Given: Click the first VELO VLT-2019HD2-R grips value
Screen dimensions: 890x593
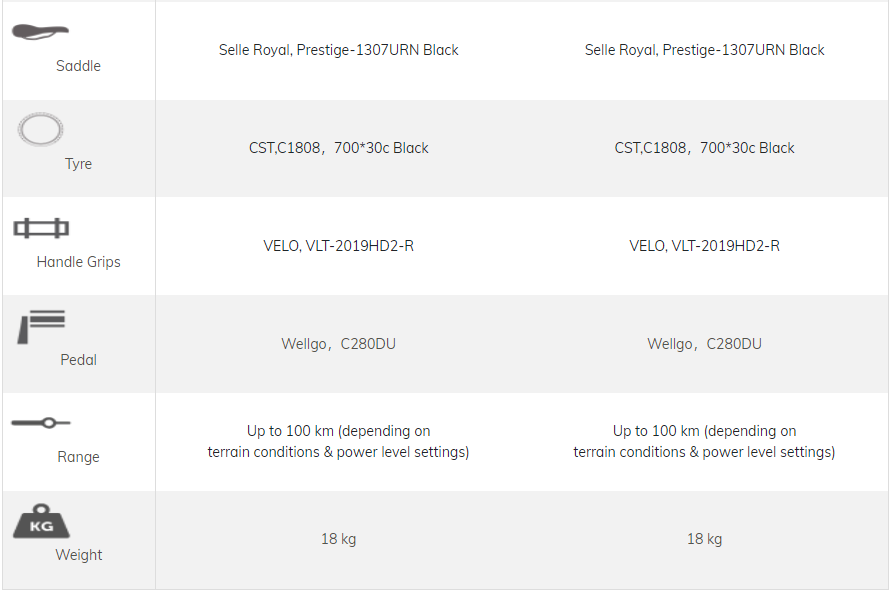Looking at the screenshot, I should click(x=338, y=246).
